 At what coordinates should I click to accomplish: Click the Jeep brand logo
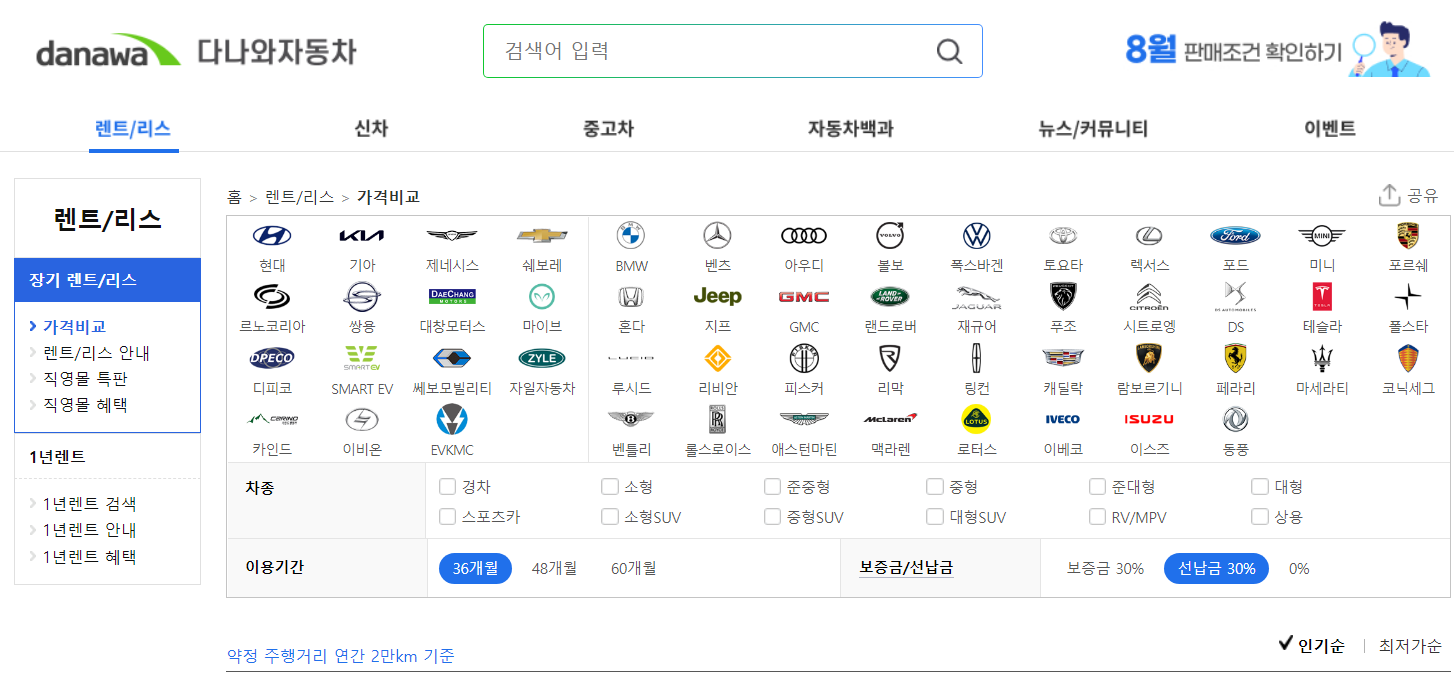click(x=717, y=297)
